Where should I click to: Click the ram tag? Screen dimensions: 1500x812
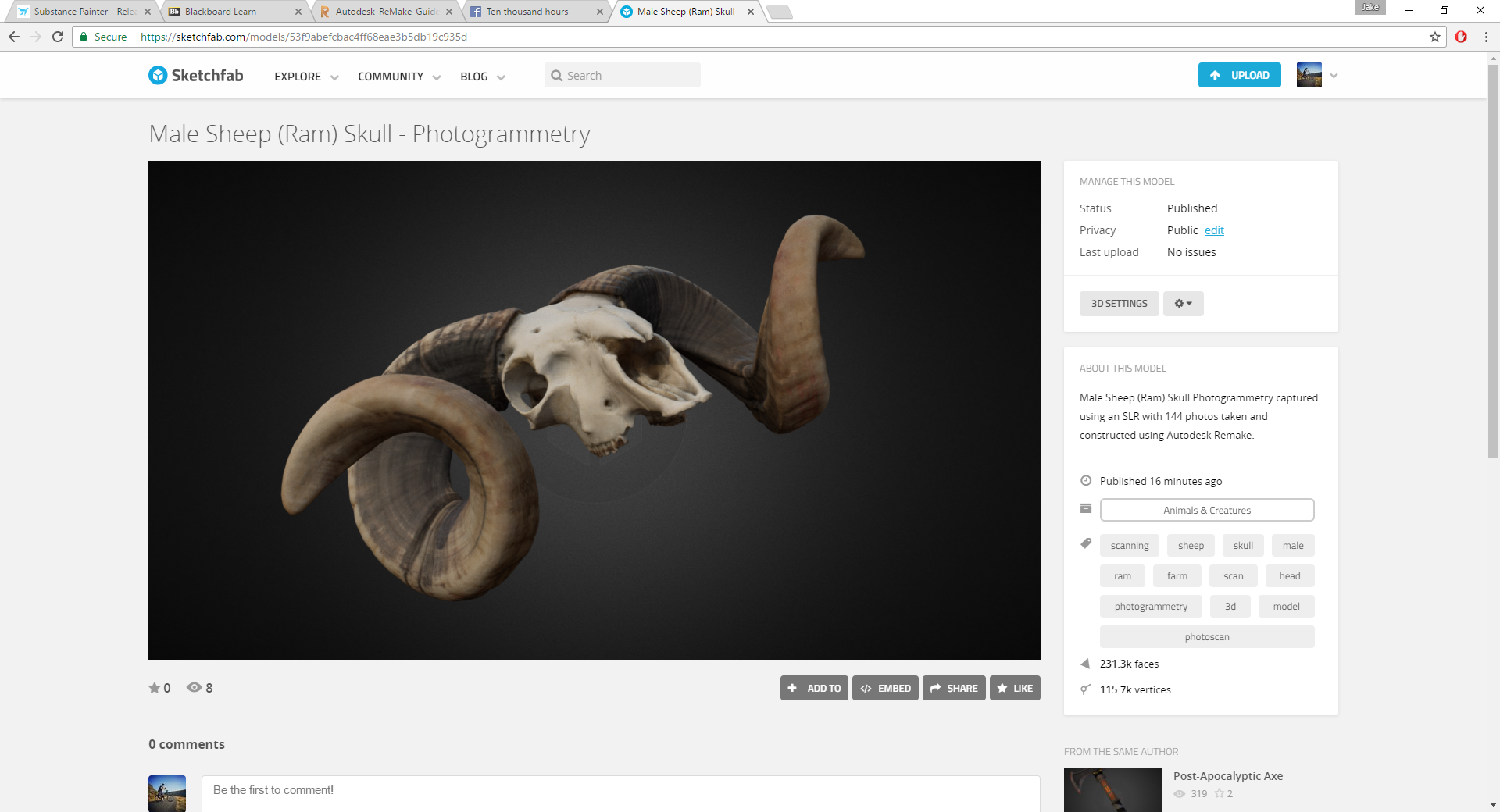click(1123, 575)
